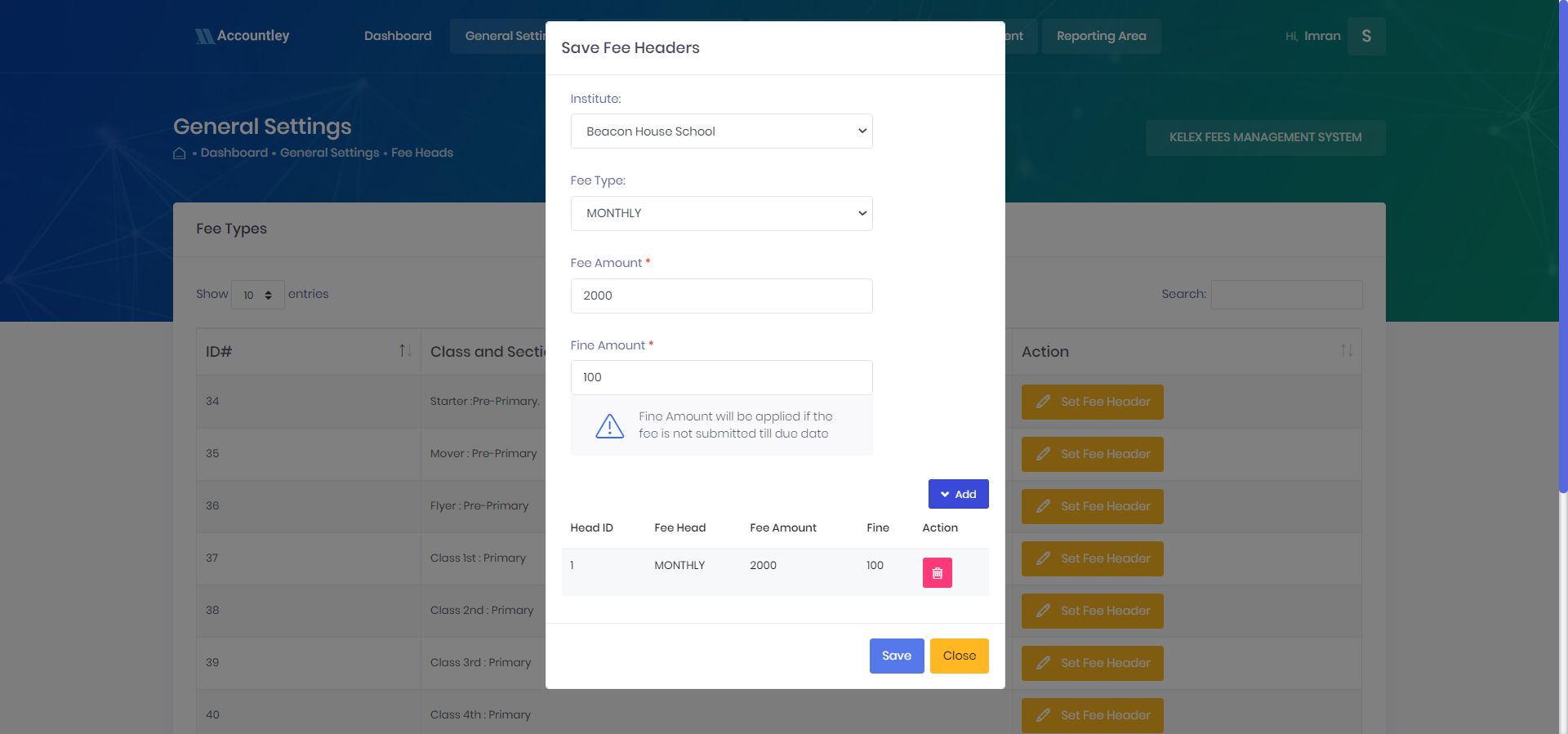This screenshot has width=1568, height=734.
Task: Set Fee Header for row 35
Action: click(1092, 454)
